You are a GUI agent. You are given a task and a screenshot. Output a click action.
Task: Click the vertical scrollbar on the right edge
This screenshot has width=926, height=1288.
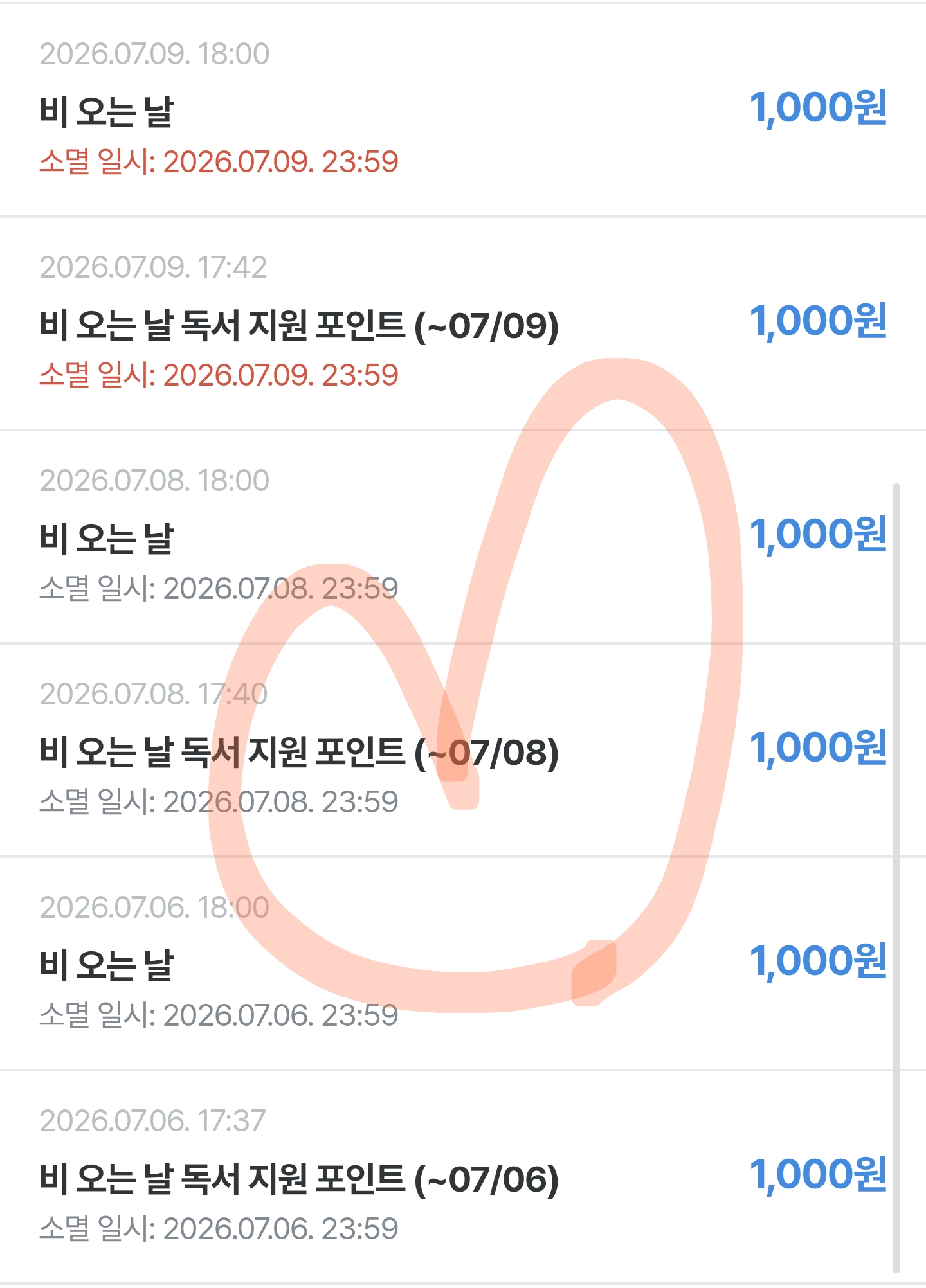tap(896, 877)
